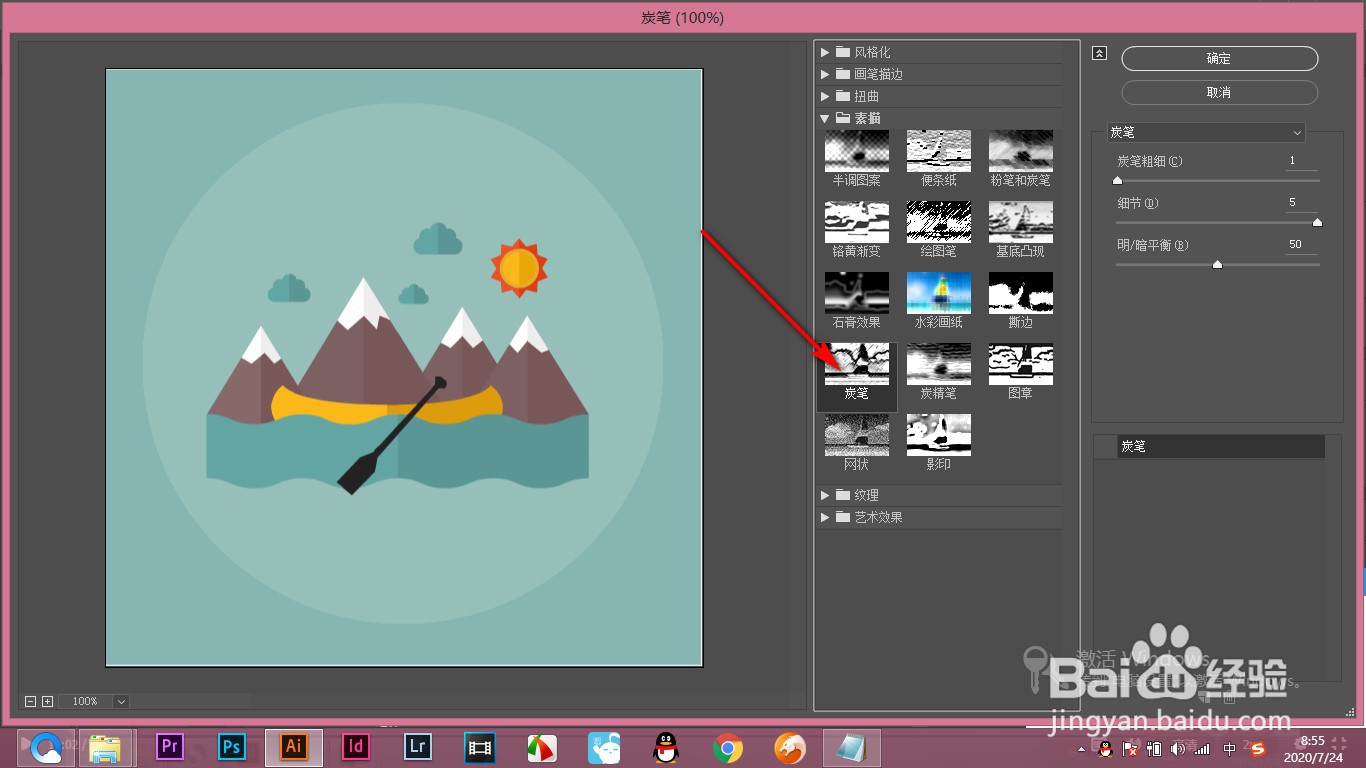1366x768 pixels.
Task: Focus the 细节 value field
Action: pos(1302,203)
